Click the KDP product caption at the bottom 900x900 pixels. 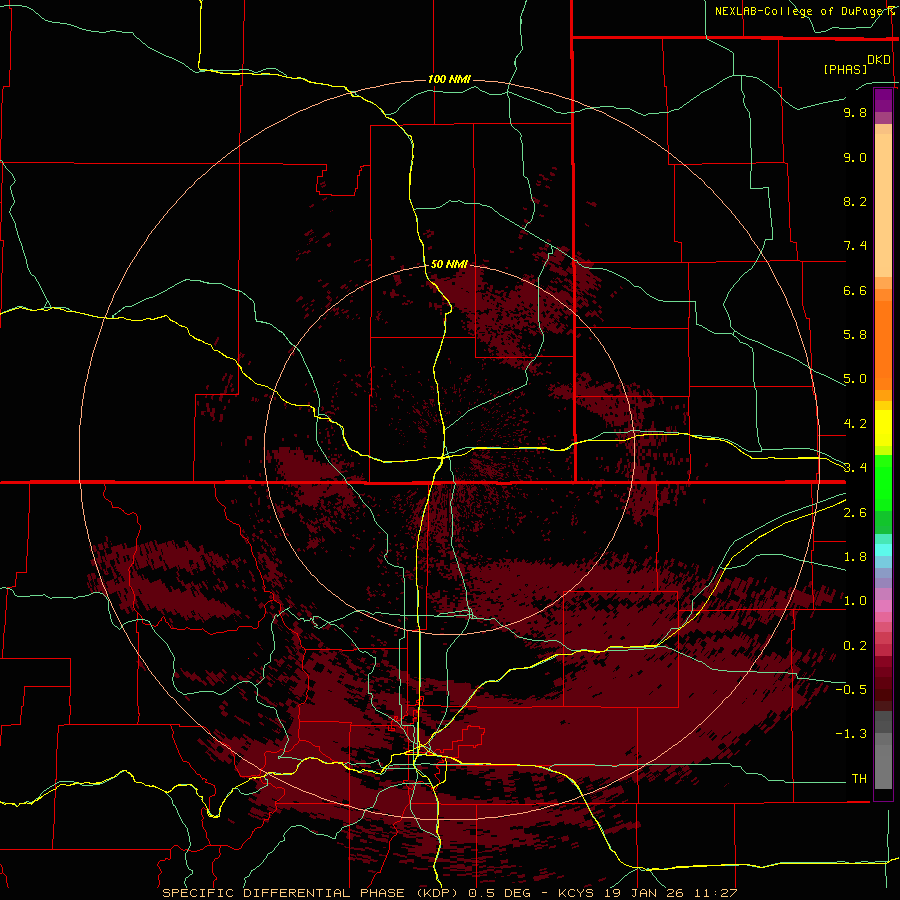(x=449, y=893)
